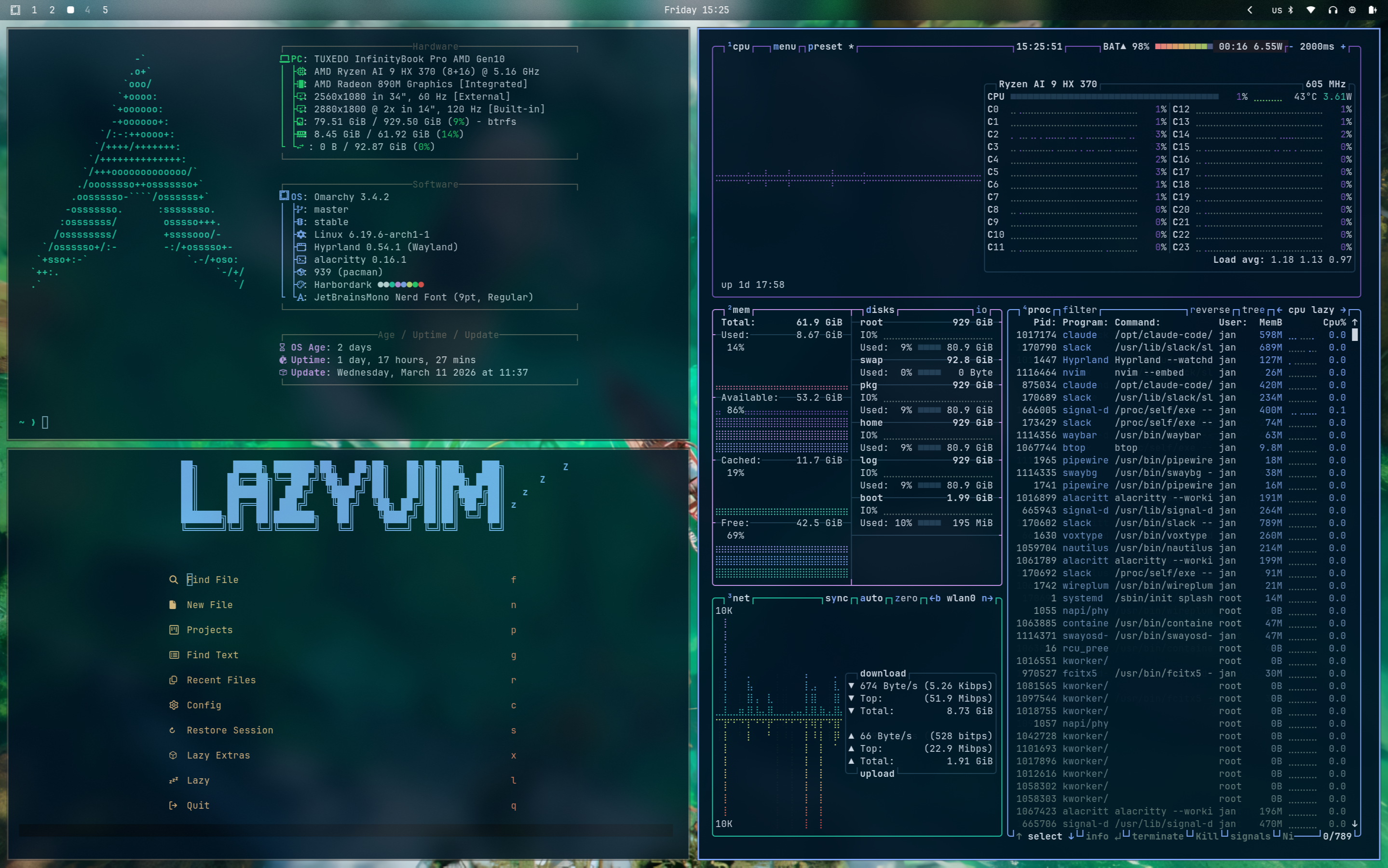Toggle zero in btop net box
Image resolution: width=1388 pixels, height=868 pixels.
pyautogui.click(x=906, y=598)
